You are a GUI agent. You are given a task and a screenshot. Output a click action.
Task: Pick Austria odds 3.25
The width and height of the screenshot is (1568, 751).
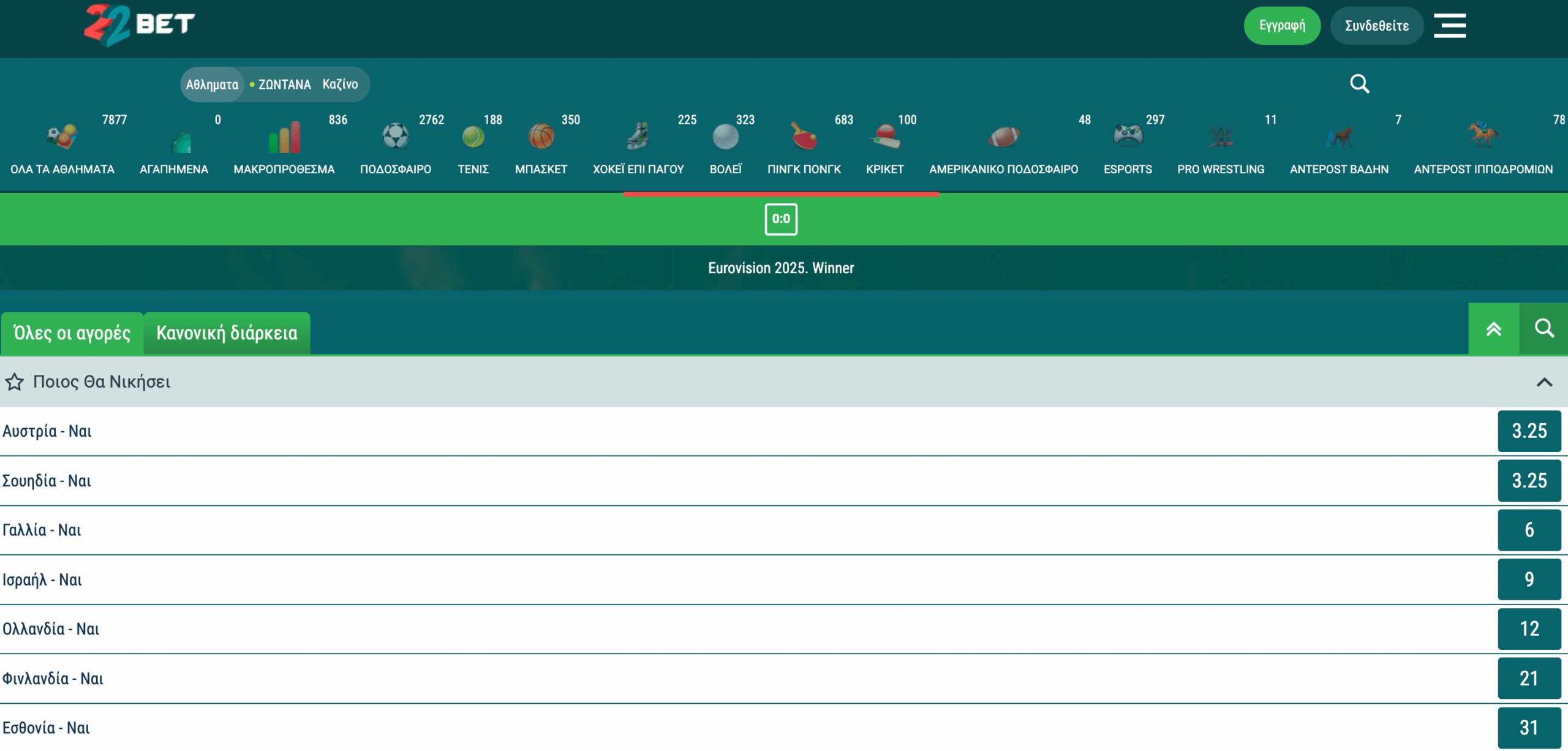click(1529, 431)
